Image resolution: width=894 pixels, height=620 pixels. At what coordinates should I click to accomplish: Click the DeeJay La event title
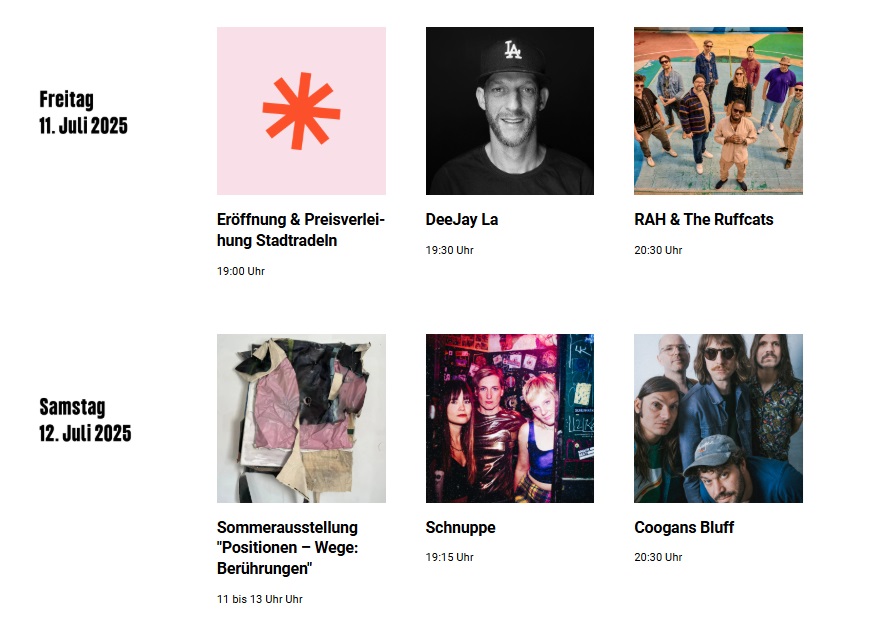coord(462,220)
